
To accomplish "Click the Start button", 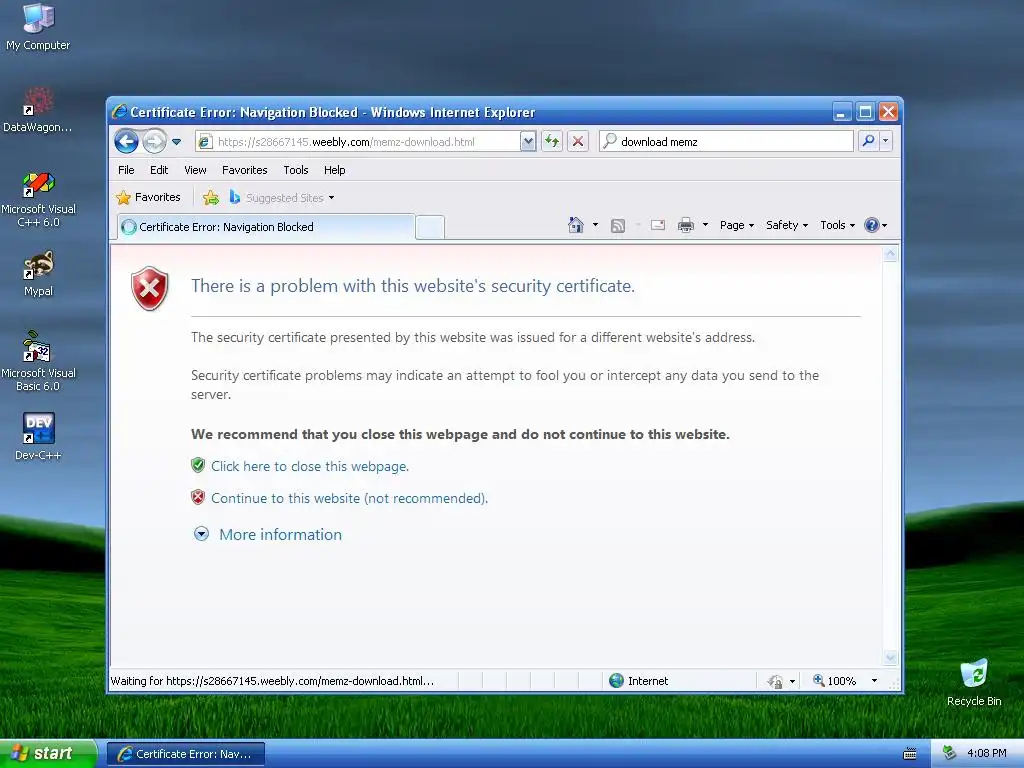I will click(x=48, y=753).
